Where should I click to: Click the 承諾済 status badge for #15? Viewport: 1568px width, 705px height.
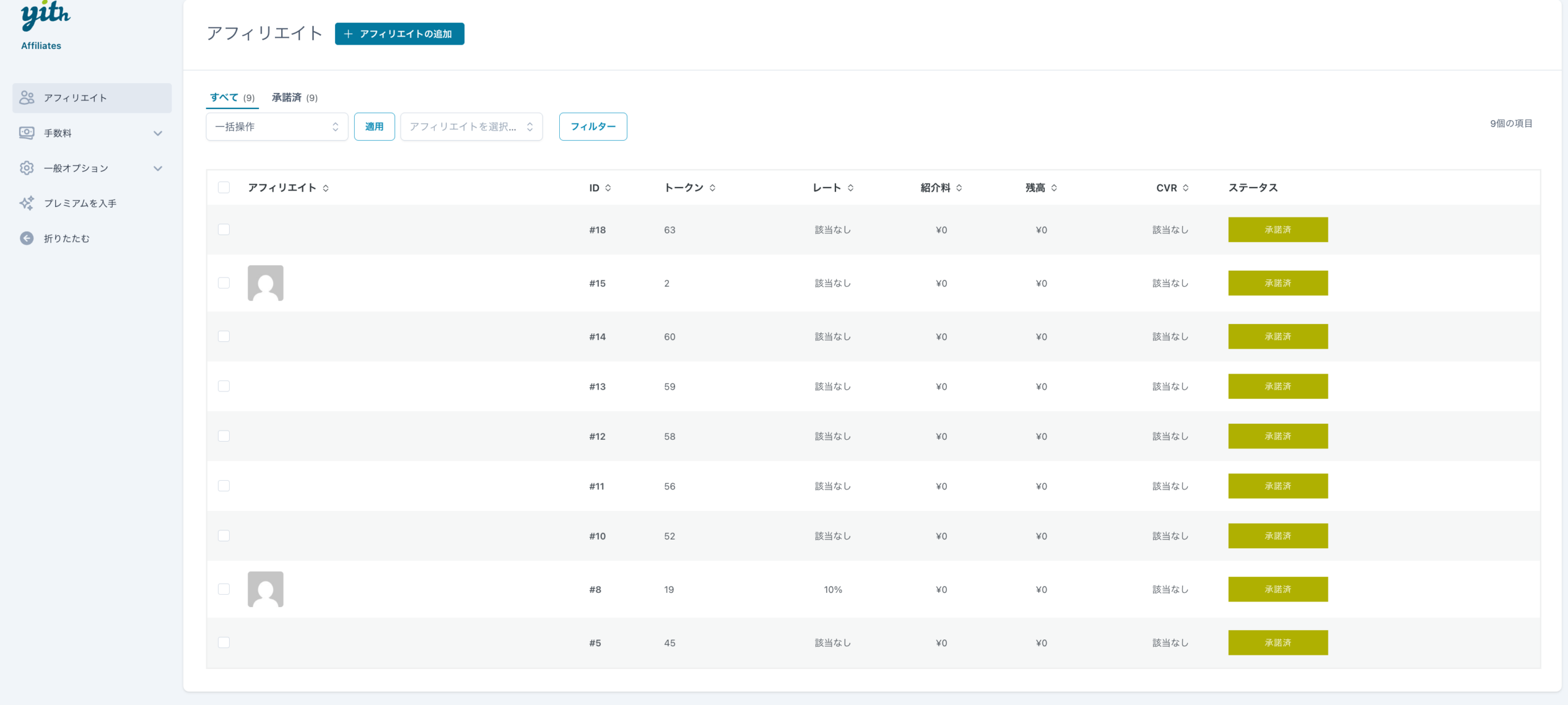1278,283
